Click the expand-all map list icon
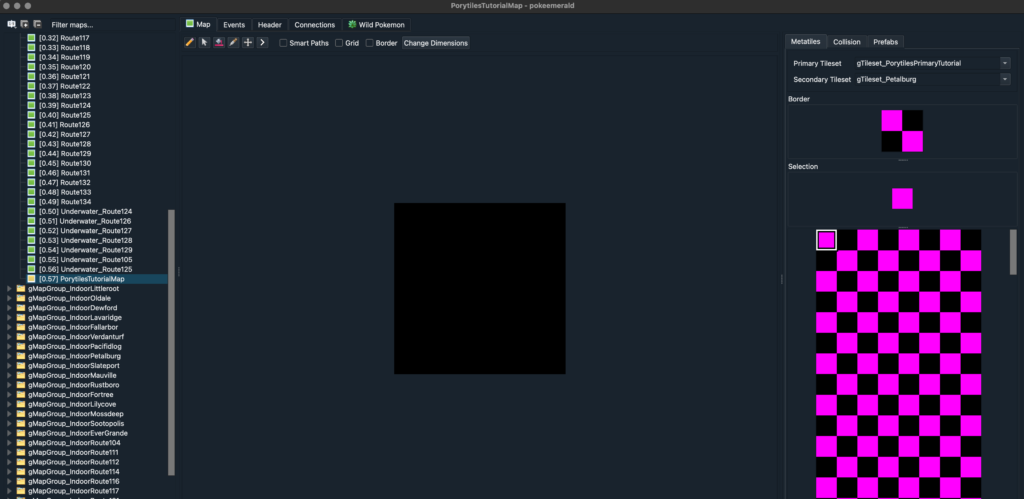Viewport: 1024px width, 499px height. pyautogui.click(x=24, y=24)
